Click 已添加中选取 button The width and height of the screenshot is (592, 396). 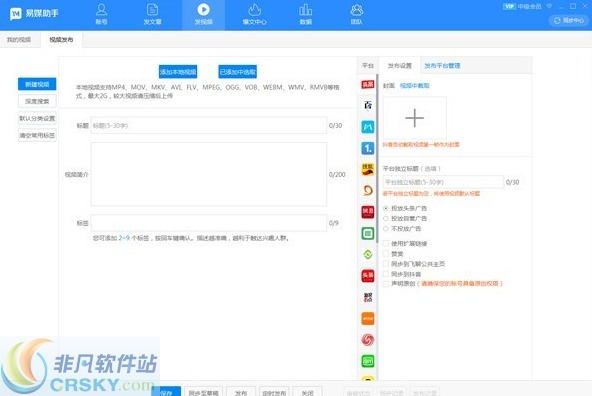tap(238, 72)
